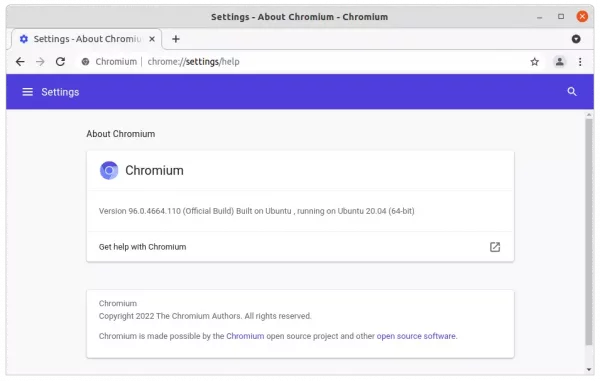Reload the page with the refresh icon
600x381 pixels.
click(x=60, y=62)
